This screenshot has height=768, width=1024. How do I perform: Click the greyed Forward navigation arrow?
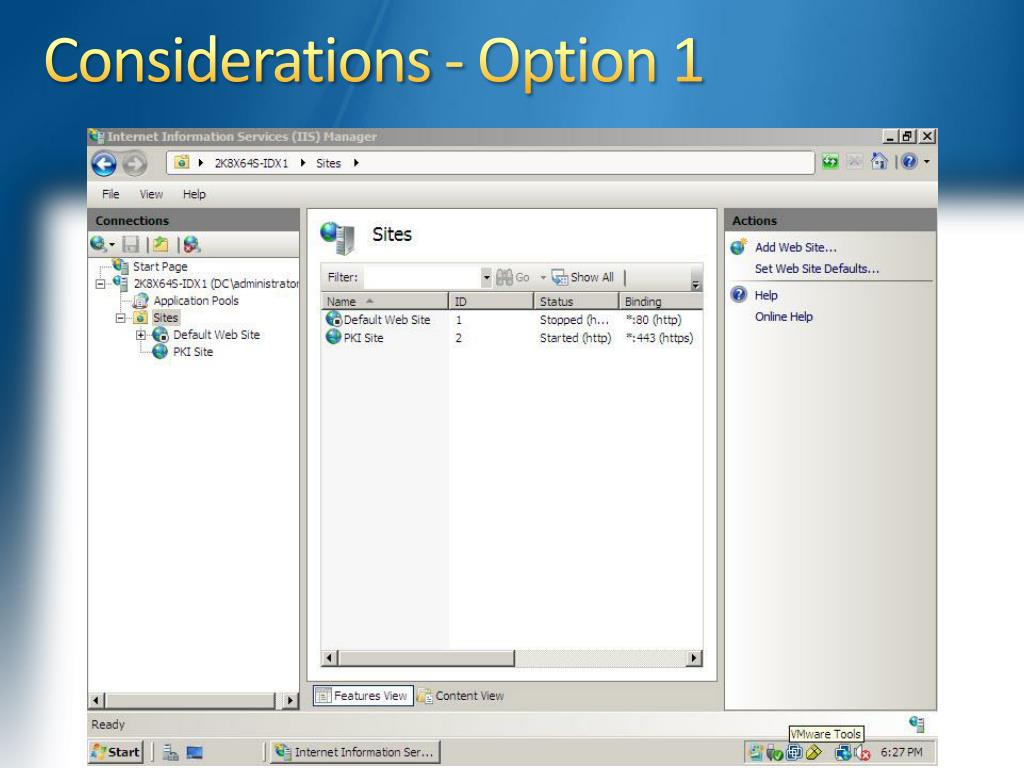coord(135,163)
